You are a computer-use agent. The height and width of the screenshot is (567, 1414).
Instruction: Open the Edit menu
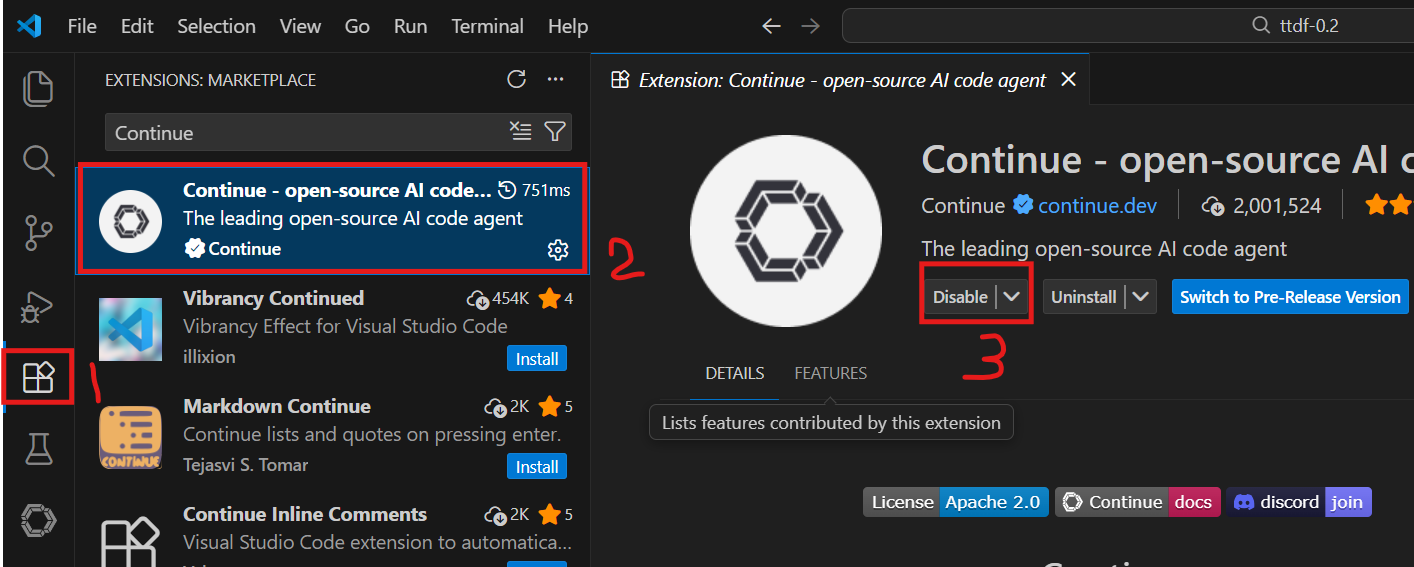(137, 26)
